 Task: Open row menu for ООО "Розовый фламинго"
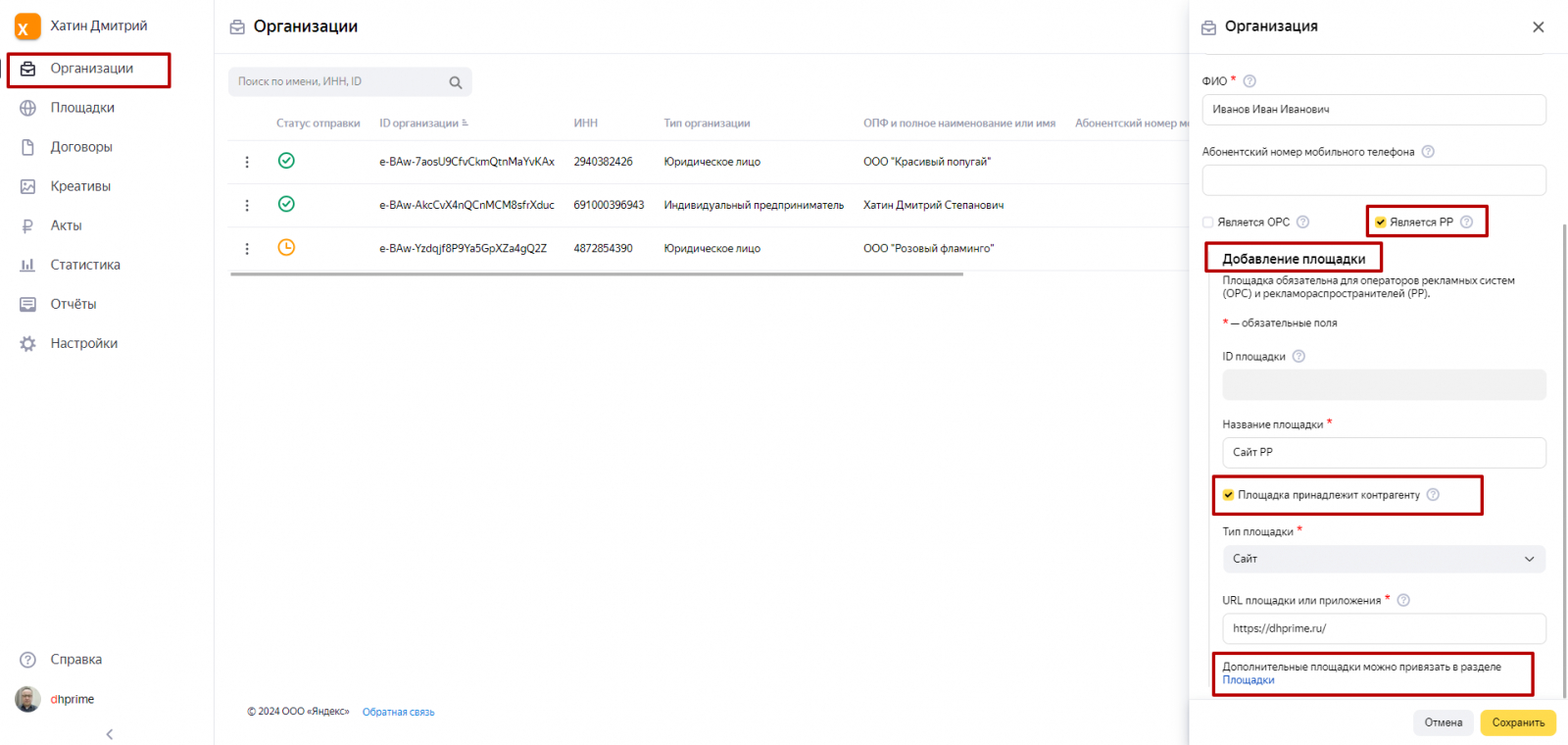[x=247, y=248]
